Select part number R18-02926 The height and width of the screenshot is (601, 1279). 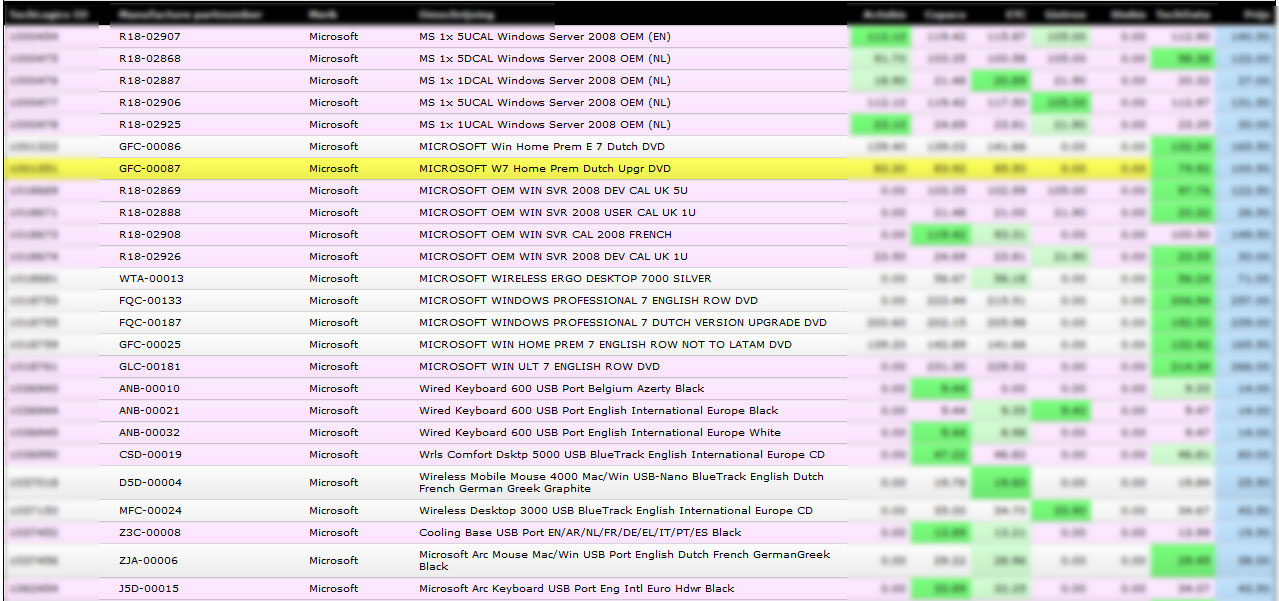pos(150,257)
